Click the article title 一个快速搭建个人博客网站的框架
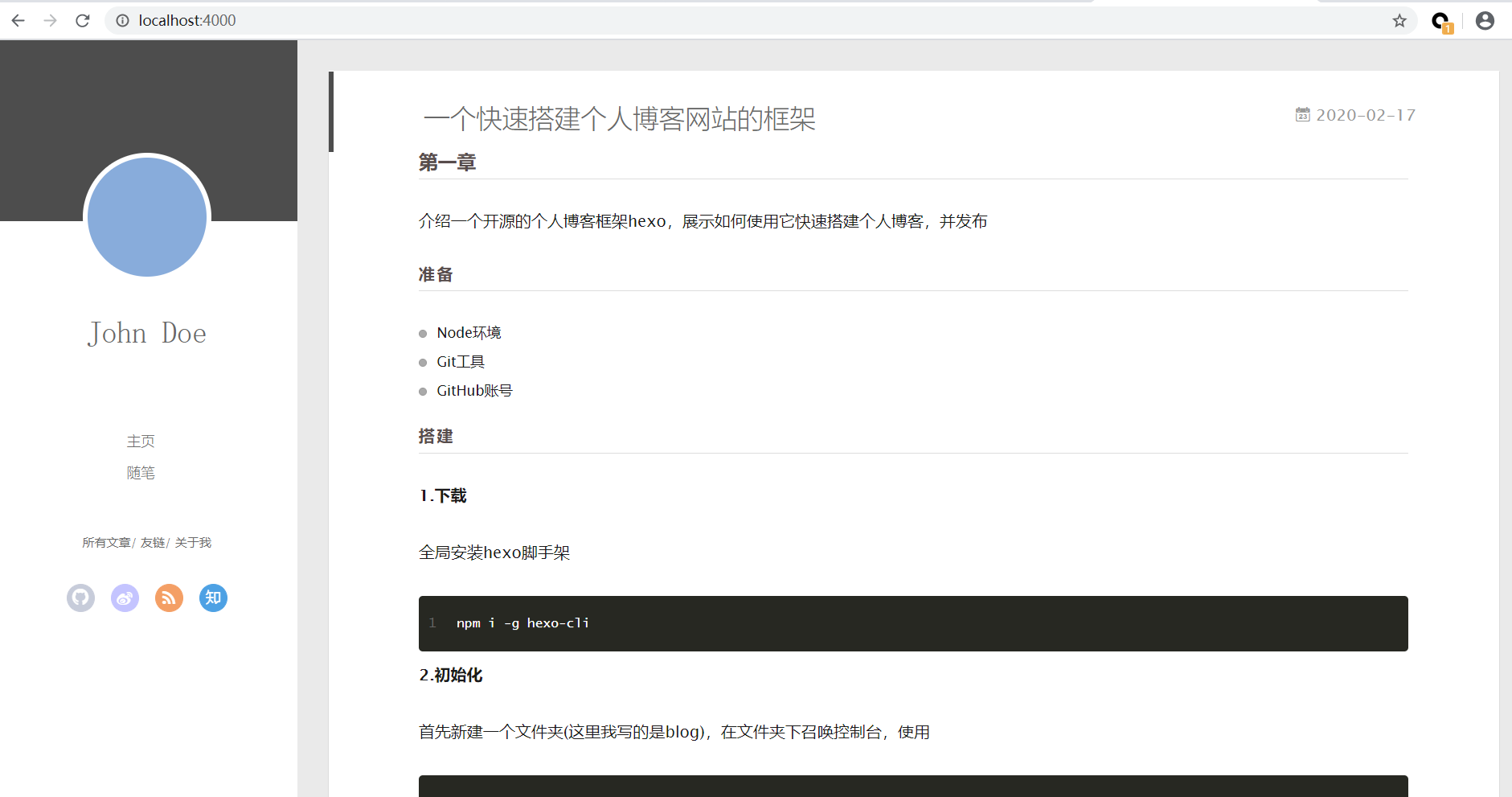Viewport: 1512px width, 797px height. click(619, 119)
